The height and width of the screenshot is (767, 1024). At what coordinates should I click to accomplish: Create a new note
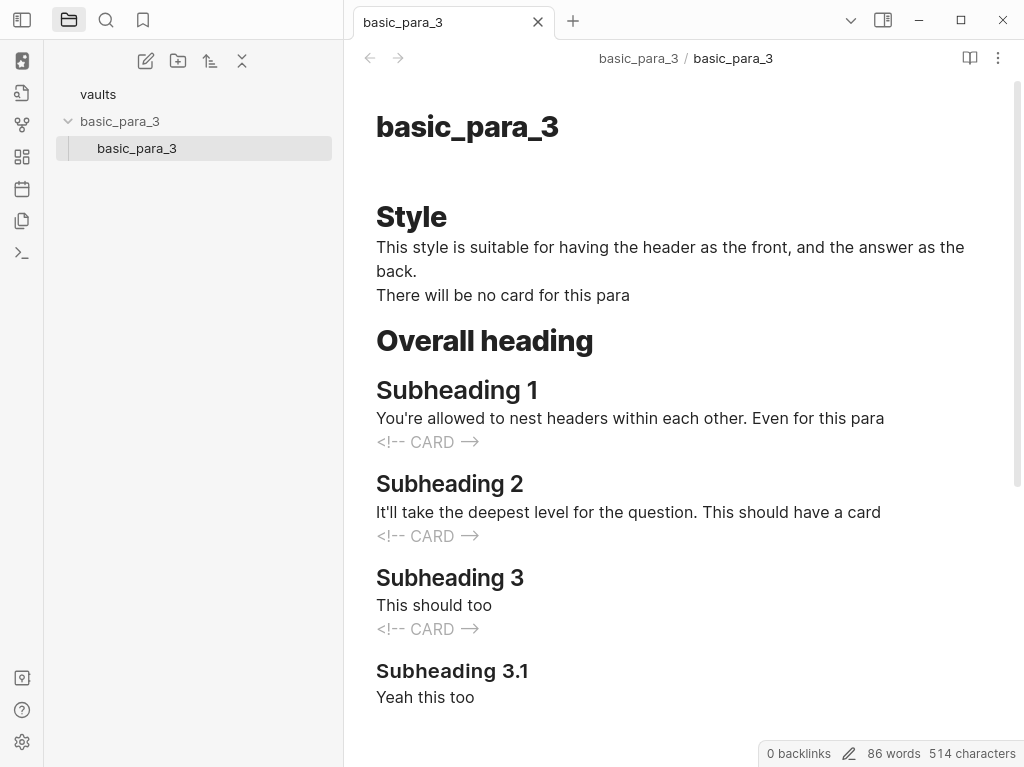click(146, 61)
